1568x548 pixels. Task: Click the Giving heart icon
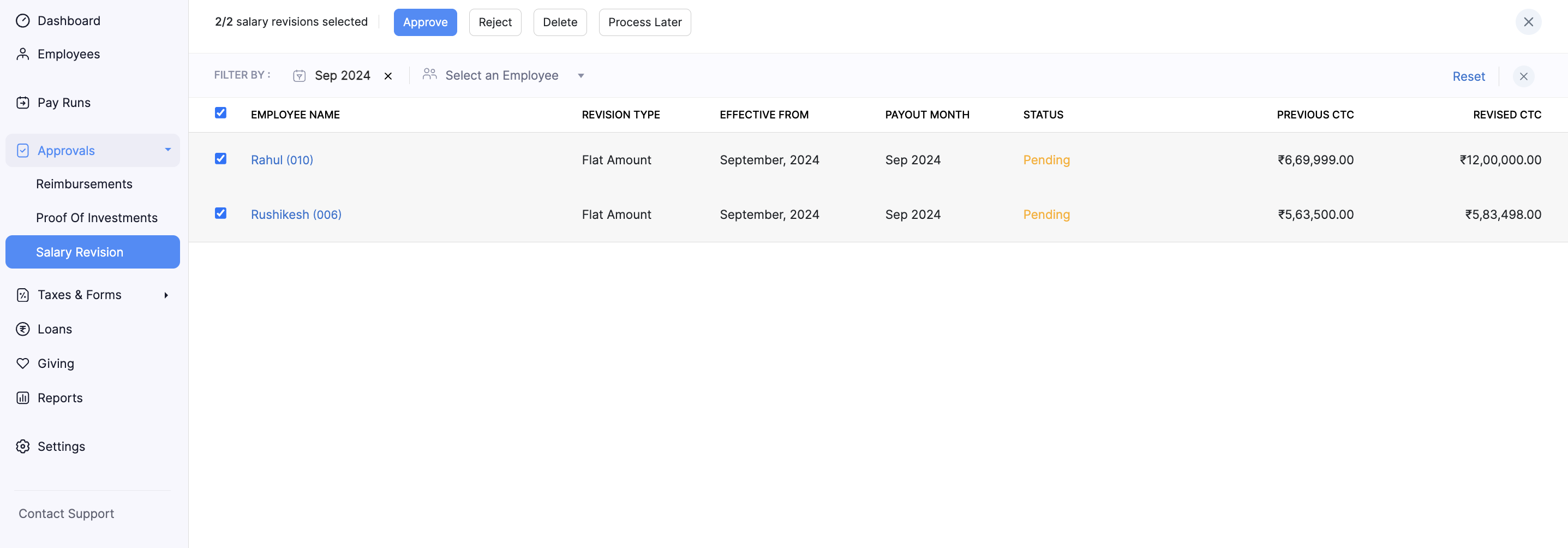click(22, 364)
